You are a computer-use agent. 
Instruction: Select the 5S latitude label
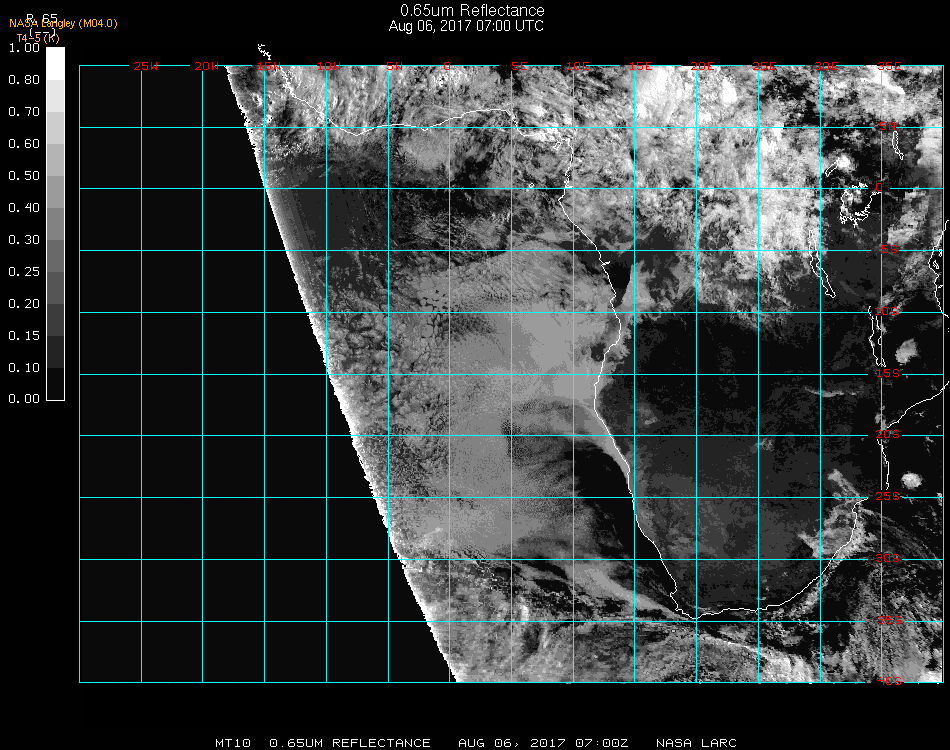(889, 249)
